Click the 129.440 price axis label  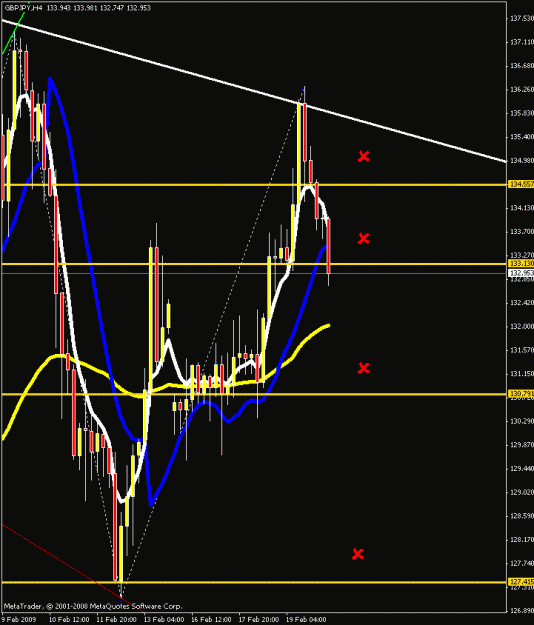pos(522,469)
